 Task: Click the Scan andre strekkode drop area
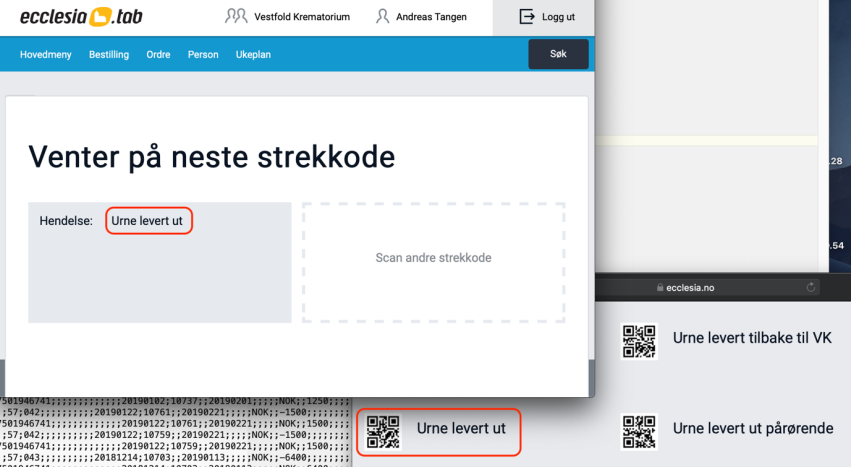tap(434, 263)
